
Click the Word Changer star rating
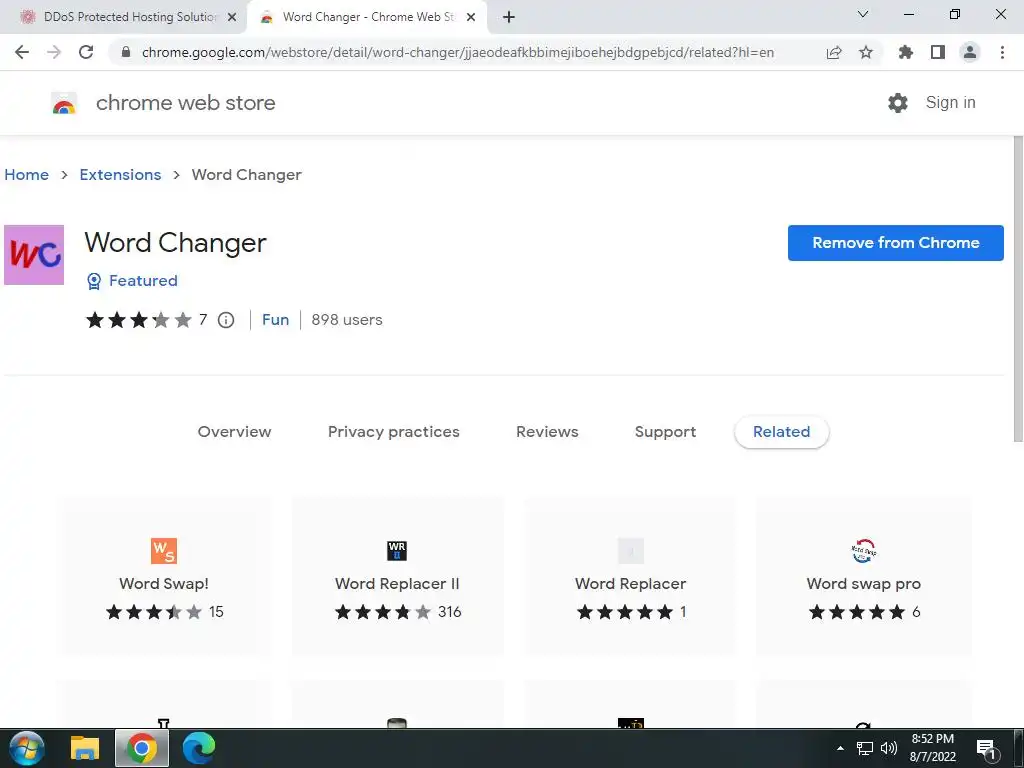point(138,320)
